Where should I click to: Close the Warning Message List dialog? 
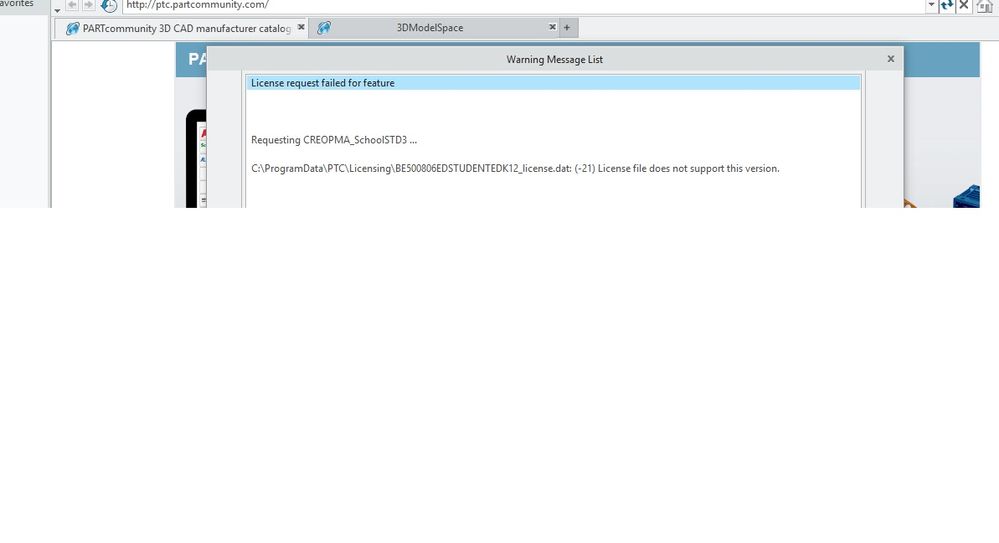(x=891, y=59)
